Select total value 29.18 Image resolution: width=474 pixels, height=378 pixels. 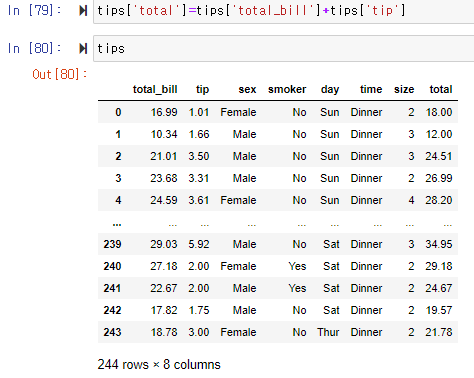(439, 266)
